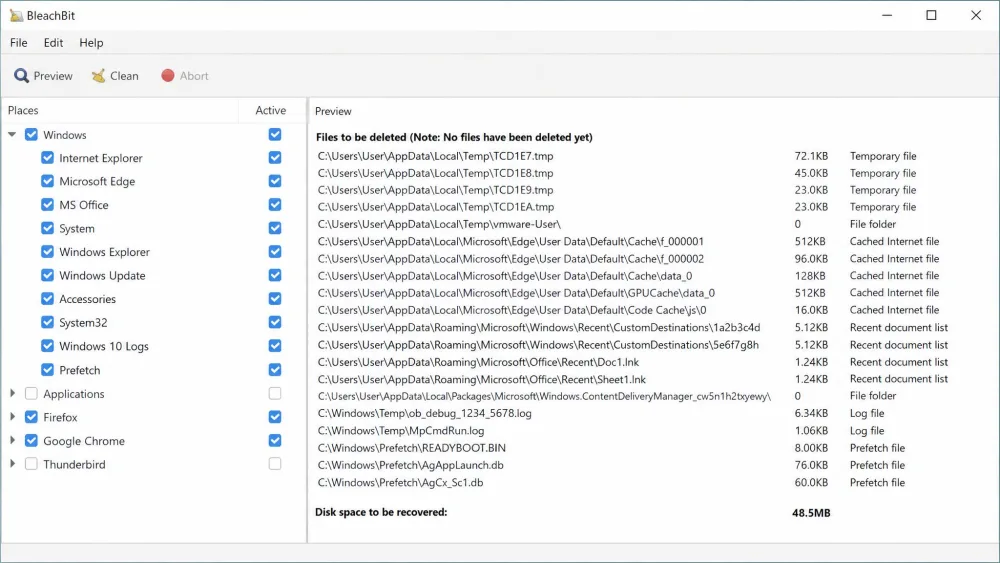The width and height of the screenshot is (1000, 563).
Task: Select the GPUCache\data_0 file row
Action: pyautogui.click(x=517, y=293)
